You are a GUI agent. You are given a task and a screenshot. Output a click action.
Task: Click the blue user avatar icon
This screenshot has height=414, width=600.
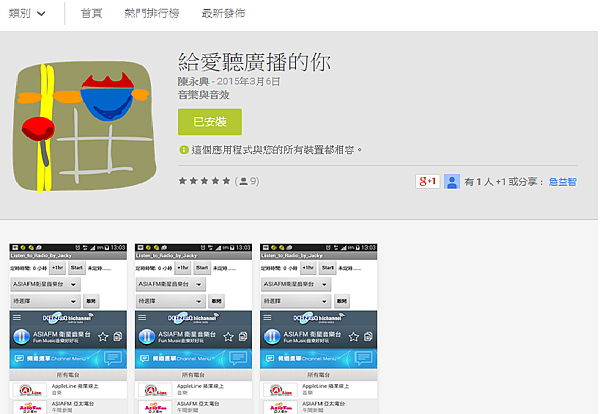[452, 181]
